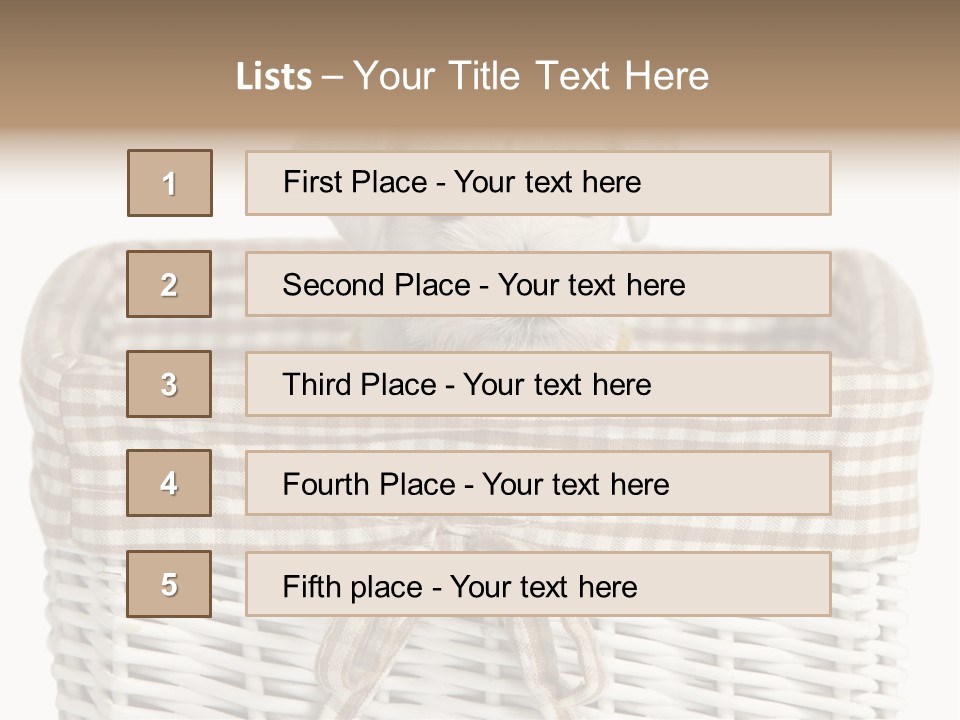Select the 'Second Place' text box

tap(538, 284)
